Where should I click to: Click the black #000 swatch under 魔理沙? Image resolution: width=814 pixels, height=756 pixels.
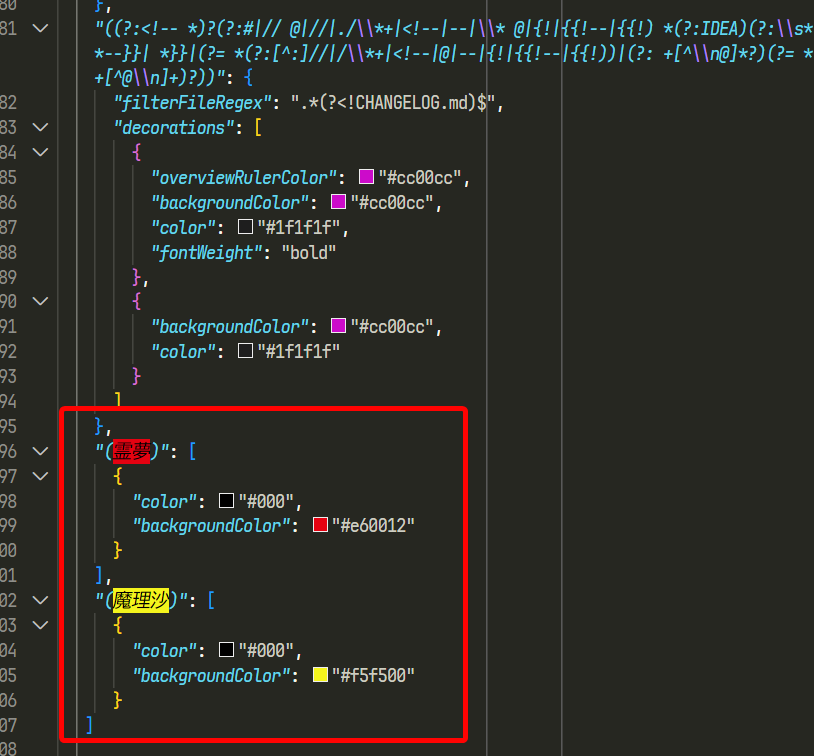pos(226,650)
